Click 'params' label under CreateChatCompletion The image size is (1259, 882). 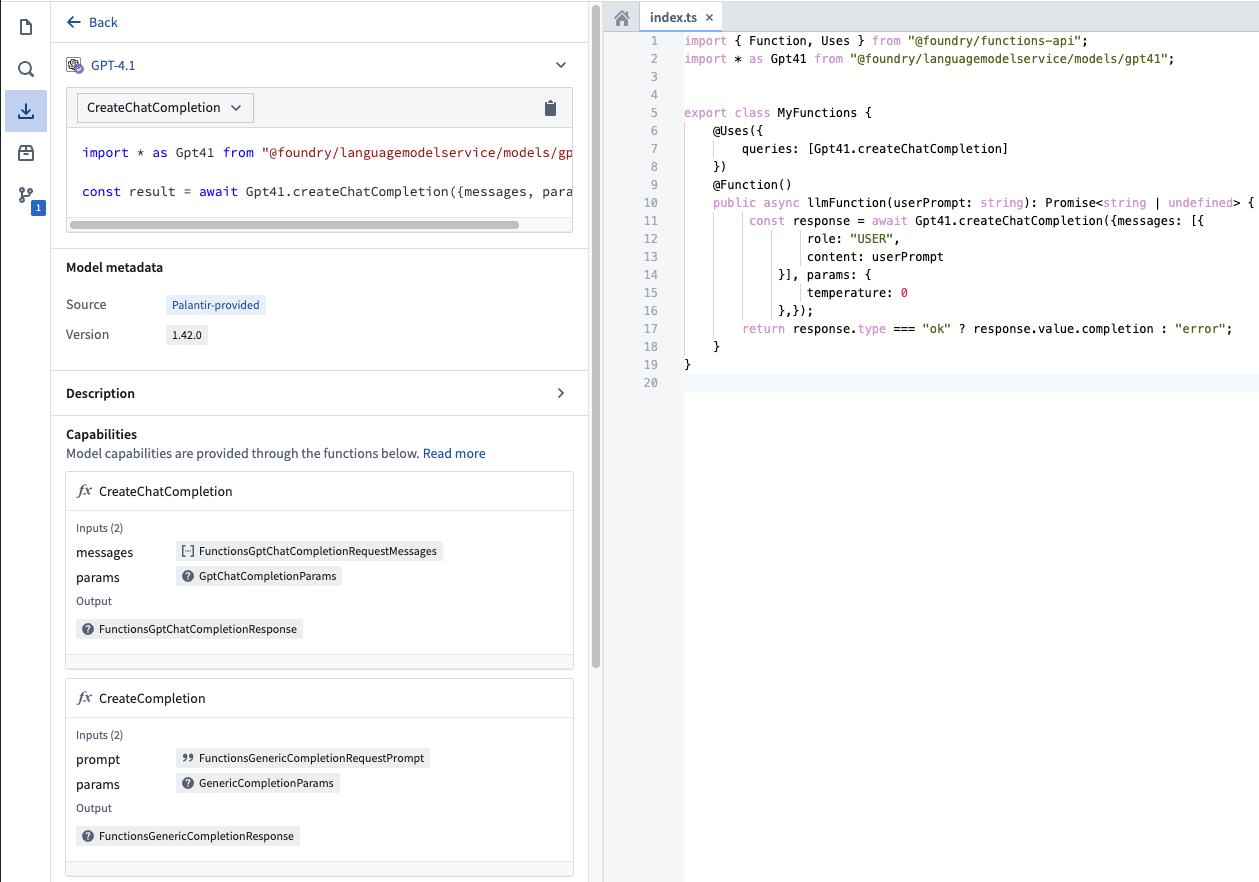point(98,578)
